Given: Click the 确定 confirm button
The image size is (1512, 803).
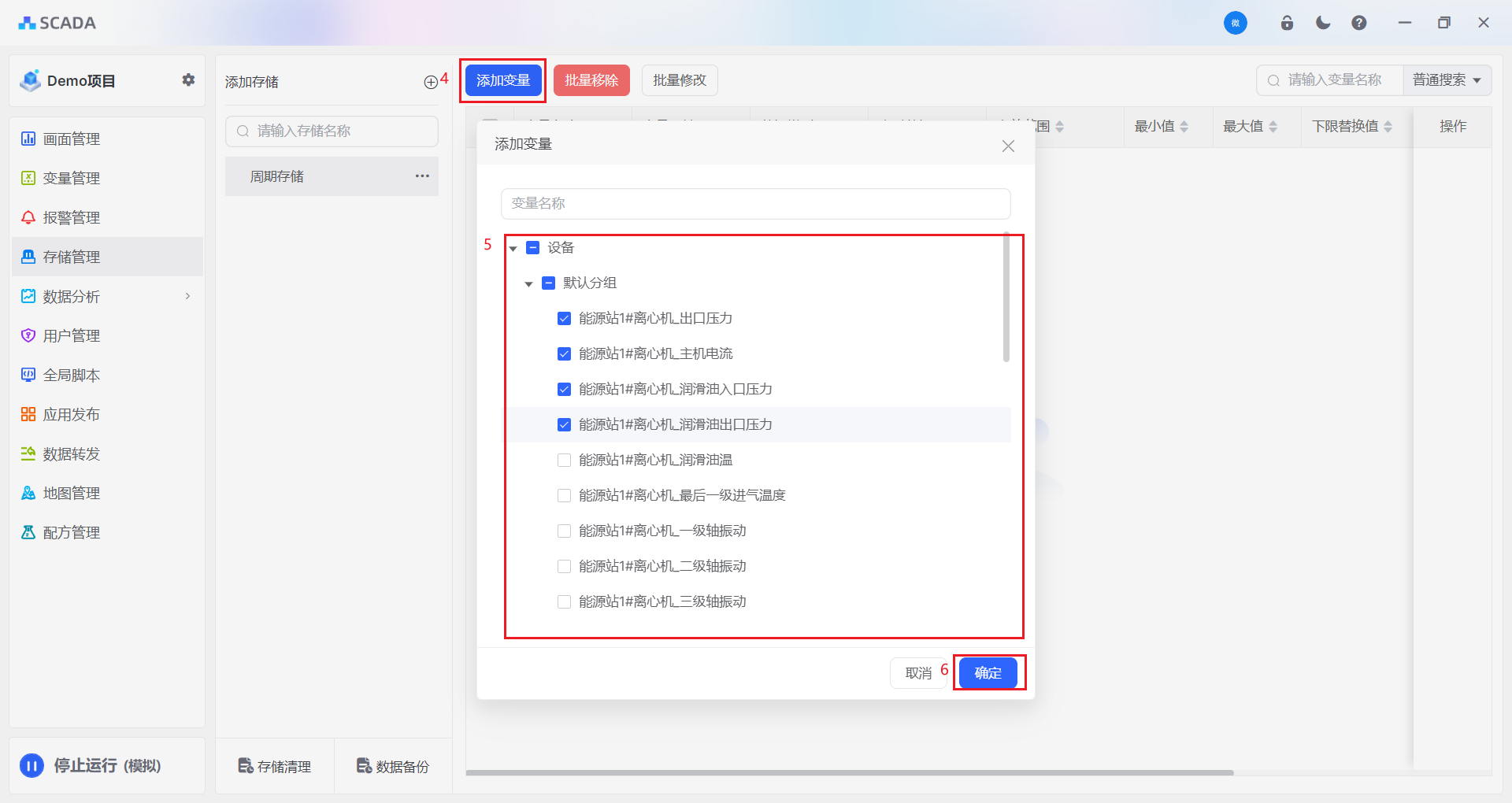Looking at the screenshot, I should (988, 673).
